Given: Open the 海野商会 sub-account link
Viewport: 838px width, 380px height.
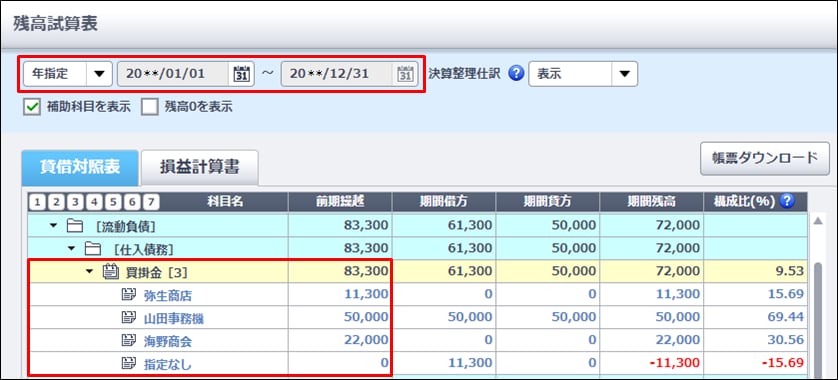Looking at the screenshot, I should (x=167, y=341).
